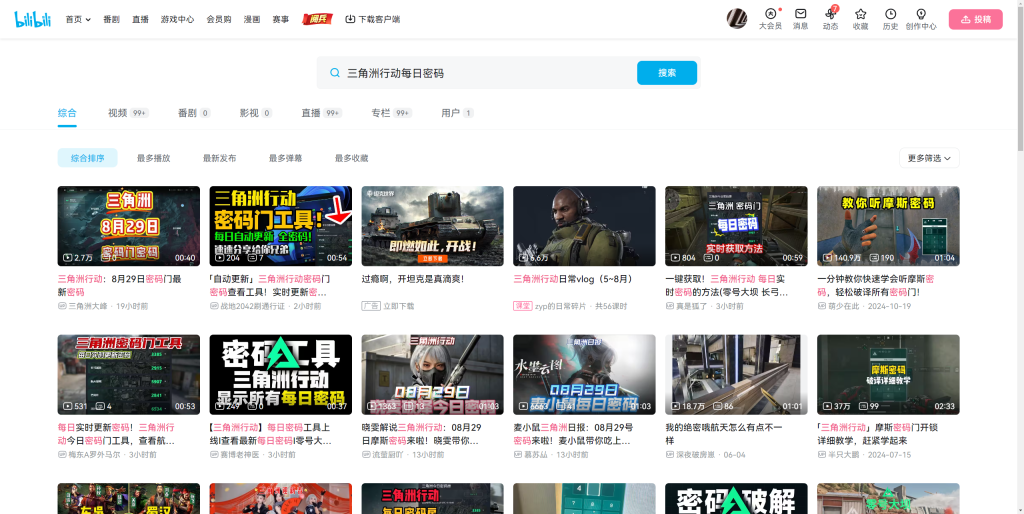The image size is (1024, 514).
Task: Open uploader 流萤厨吖
Action: (389, 455)
